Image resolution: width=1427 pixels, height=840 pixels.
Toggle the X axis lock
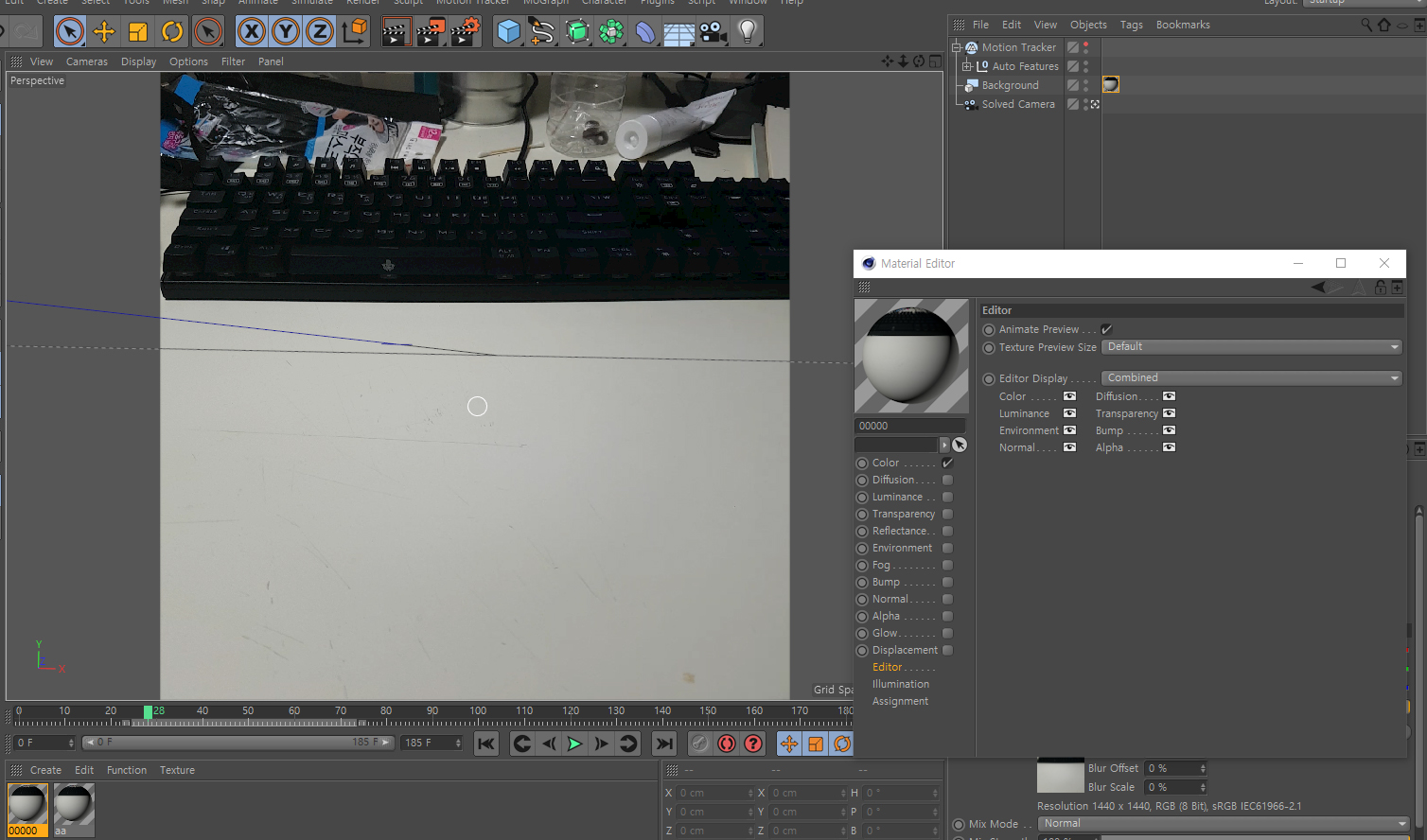[x=252, y=31]
